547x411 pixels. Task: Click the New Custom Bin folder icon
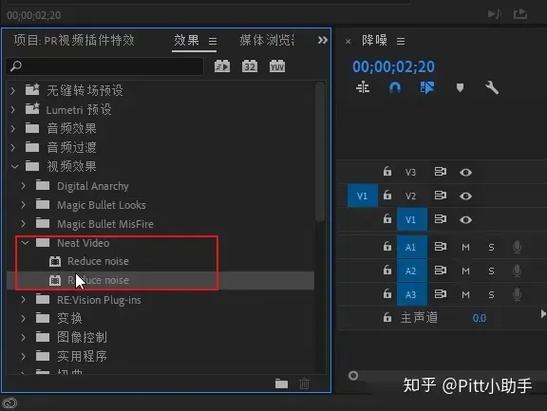[282, 384]
